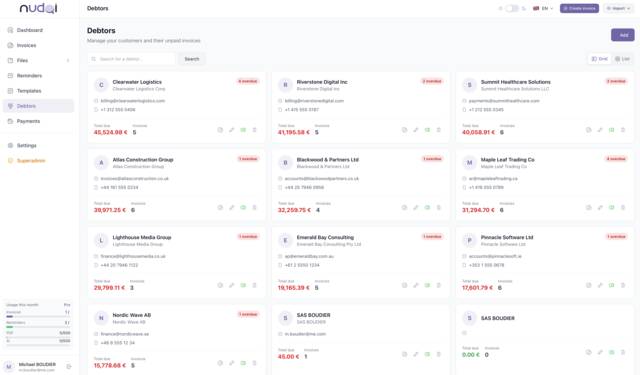Click the total due 32,259.75 €
Image resolution: width=640 pixels, height=375 pixels.
pos(294,210)
